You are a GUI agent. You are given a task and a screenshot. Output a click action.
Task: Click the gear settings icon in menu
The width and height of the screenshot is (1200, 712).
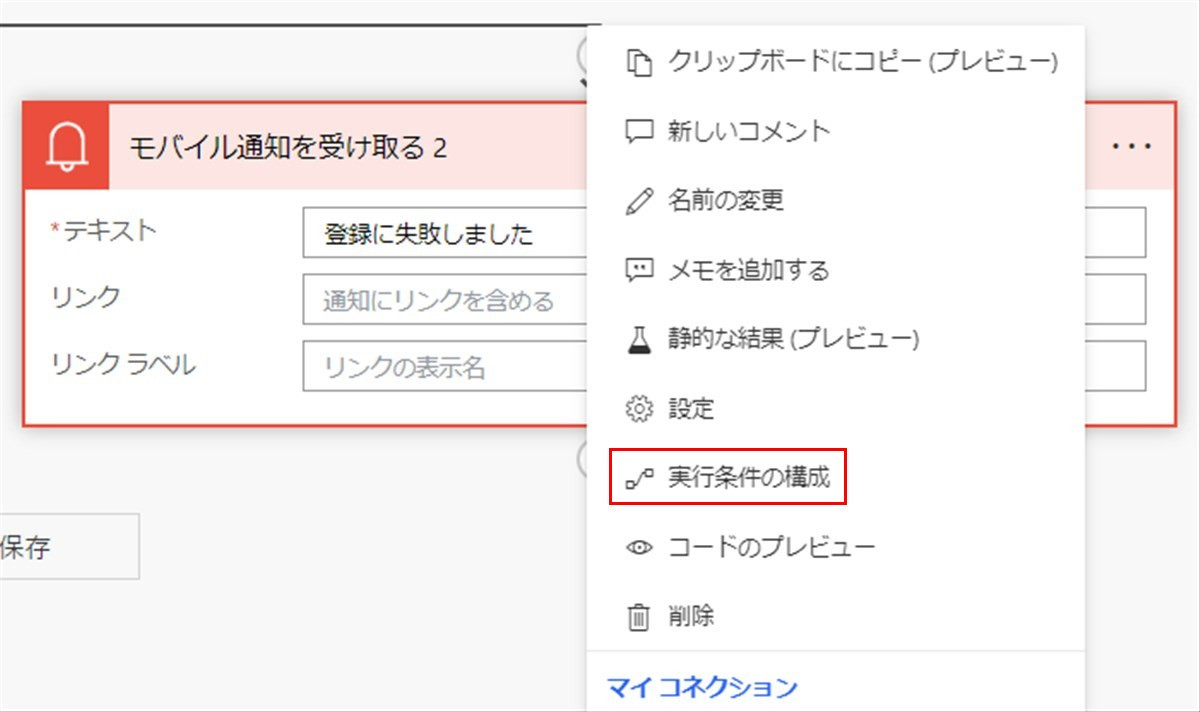click(x=638, y=409)
